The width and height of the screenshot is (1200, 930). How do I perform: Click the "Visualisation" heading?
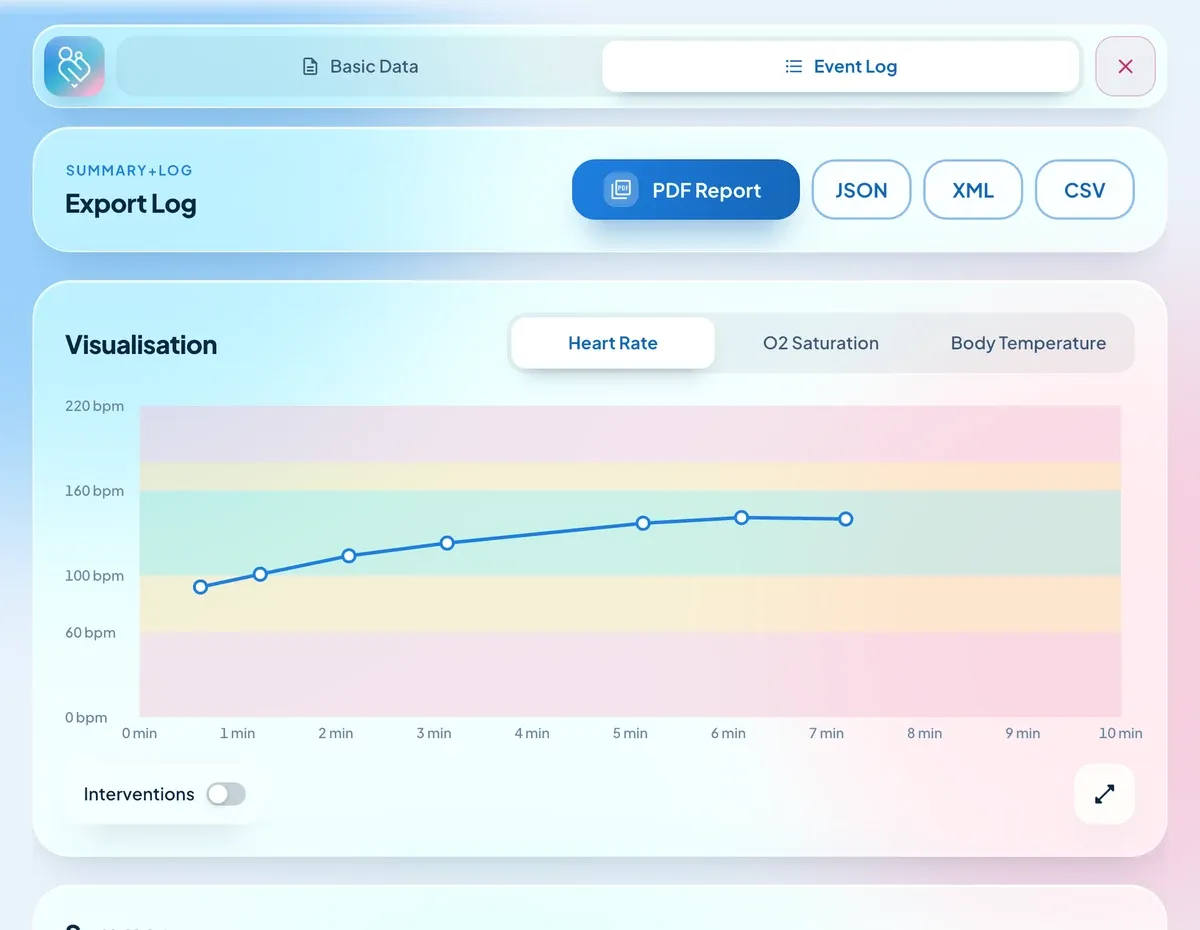141,345
